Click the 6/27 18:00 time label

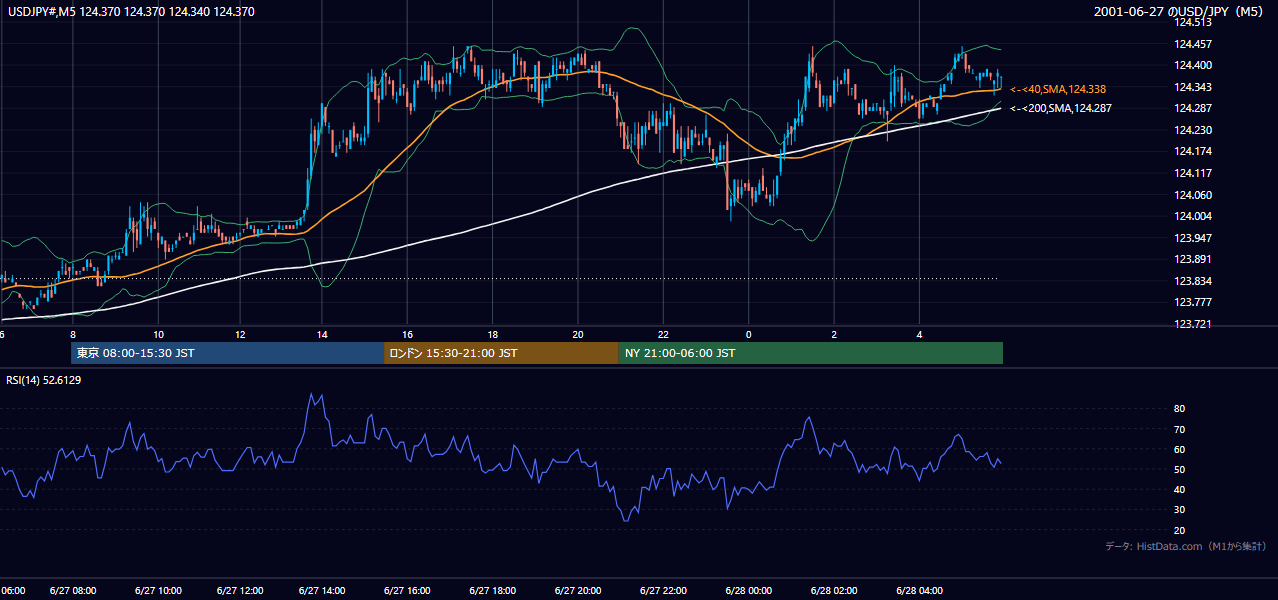[493, 591]
